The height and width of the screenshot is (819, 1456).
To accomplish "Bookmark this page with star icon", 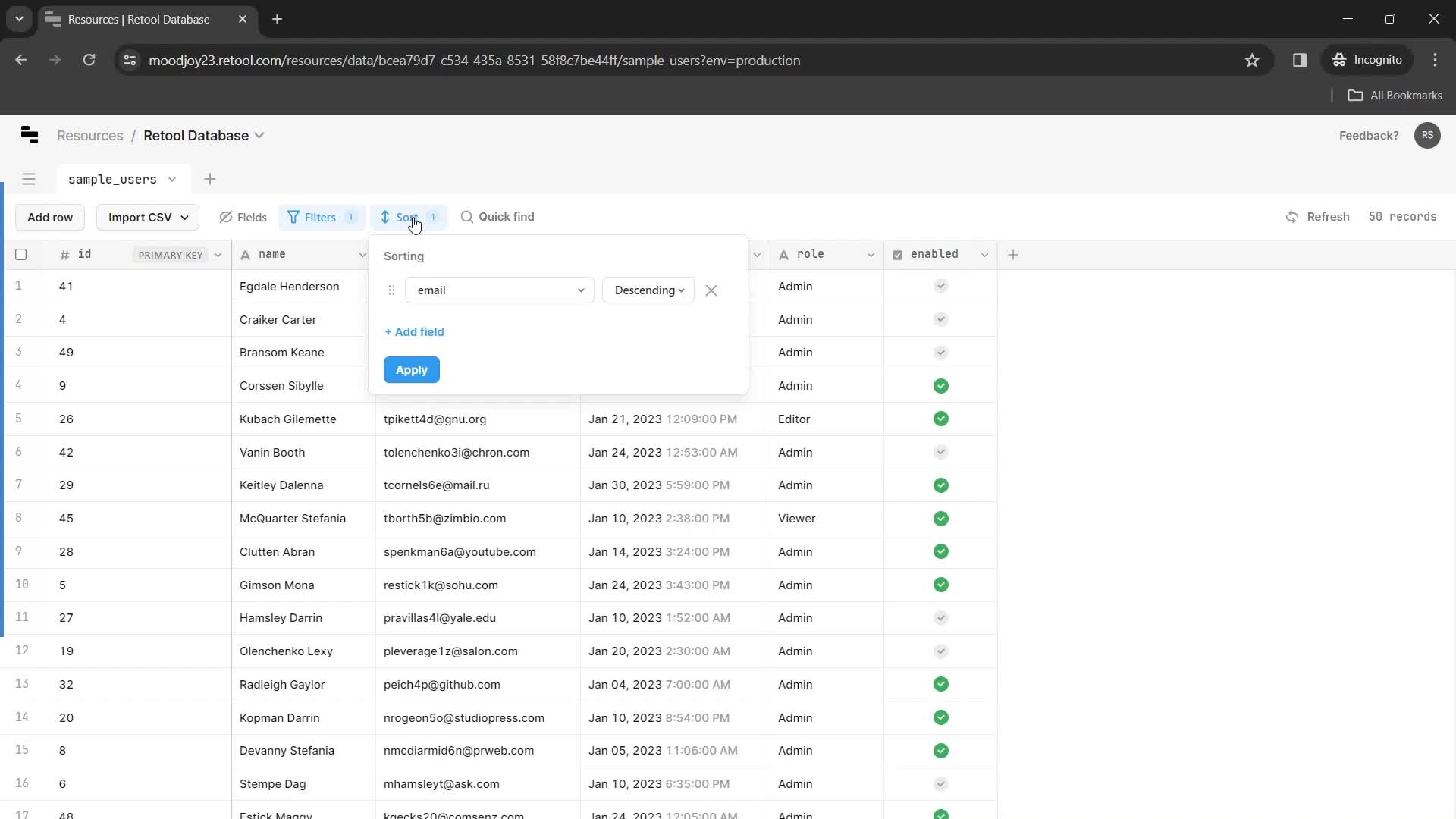I will (x=1252, y=60).
